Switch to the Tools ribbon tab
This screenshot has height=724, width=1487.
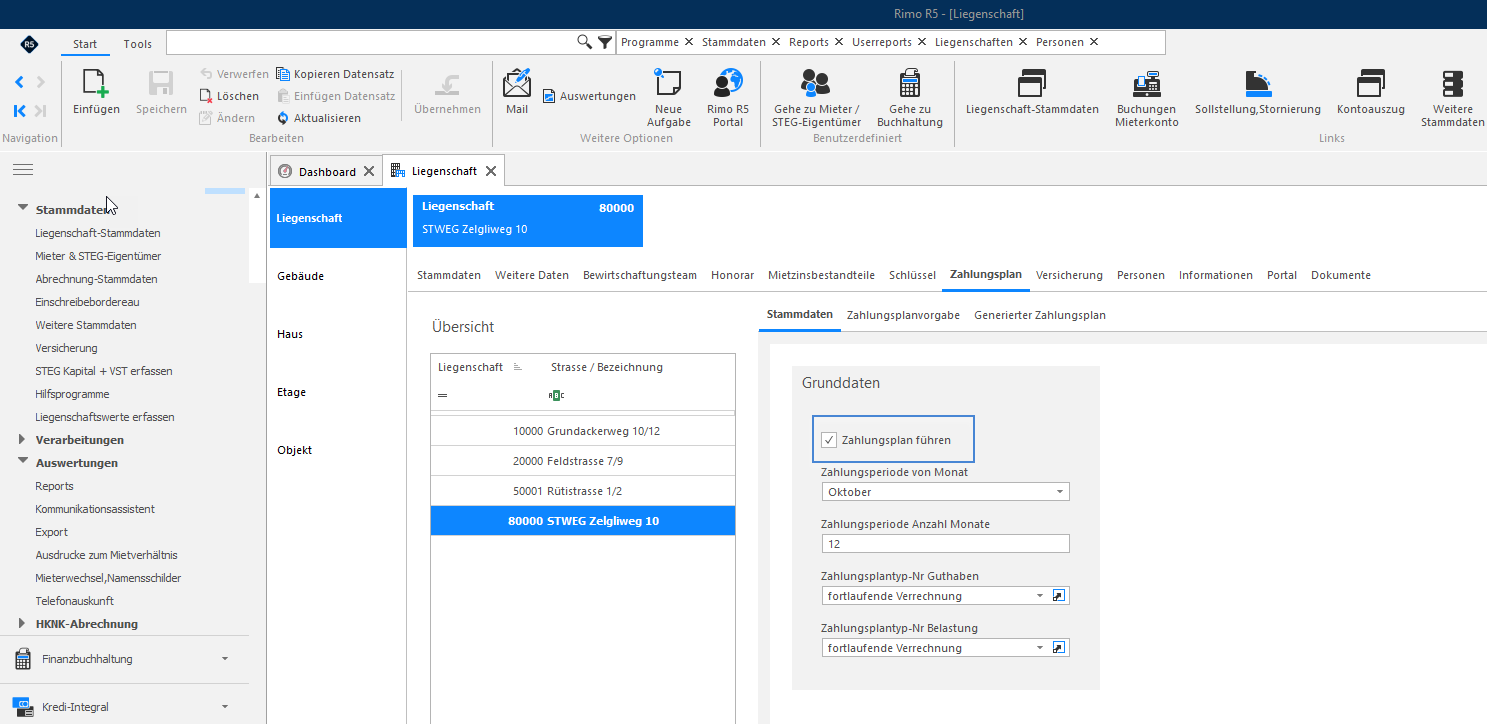(x=138, y=44)
